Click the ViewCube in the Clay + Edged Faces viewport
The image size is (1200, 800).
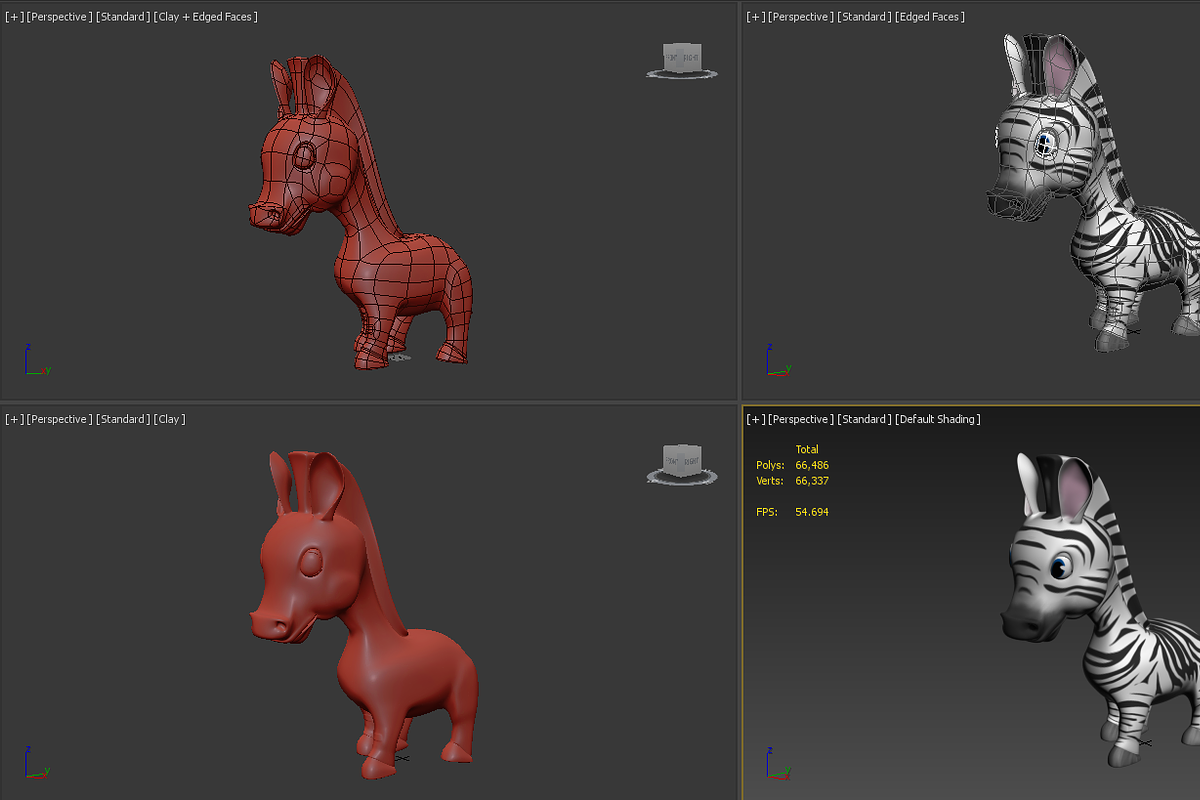click(x=684, y=58)
